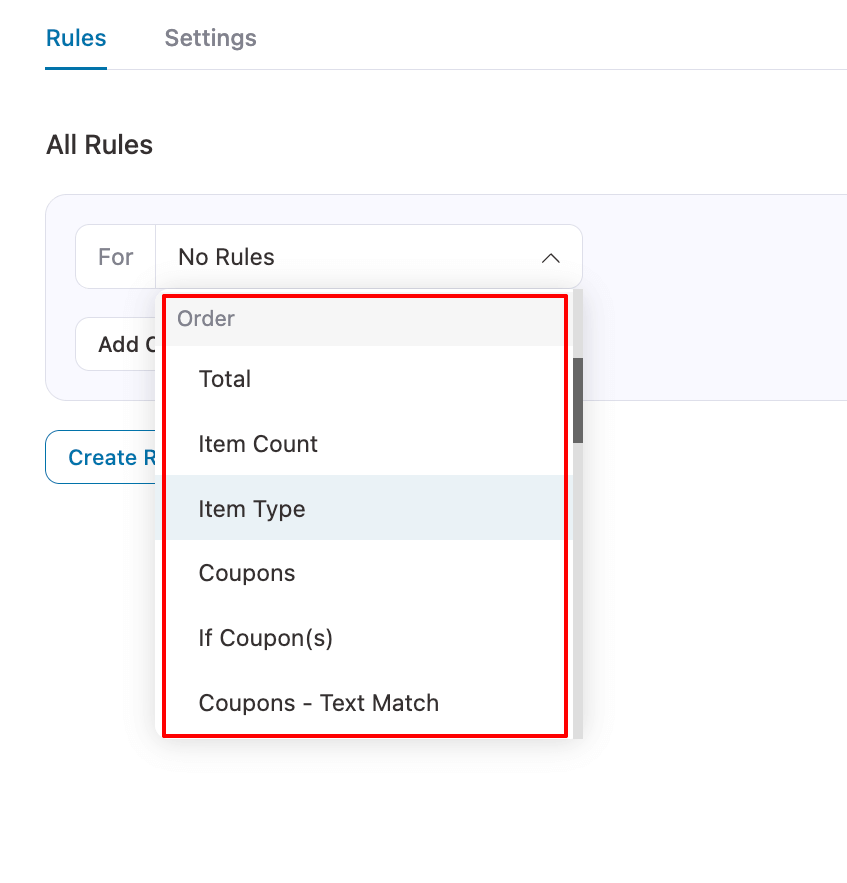
Task: Select Total from the Order list
Action: coord(225,379)
